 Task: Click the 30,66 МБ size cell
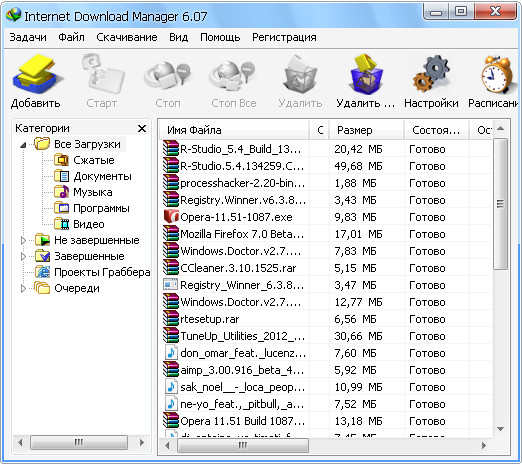(x=358, y=336)
